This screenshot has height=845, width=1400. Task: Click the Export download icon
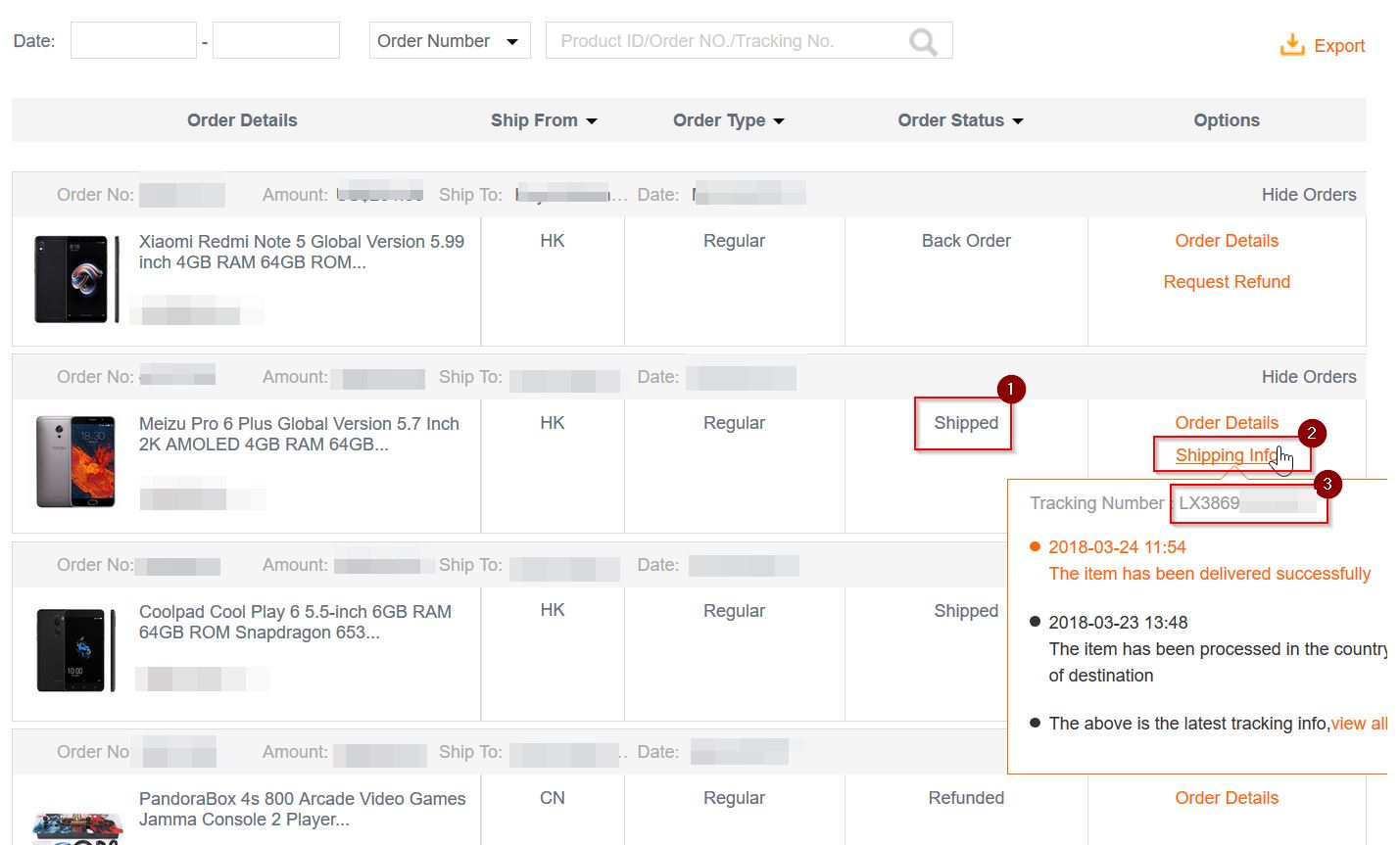pyautogui.click(x=1292, y=45)
